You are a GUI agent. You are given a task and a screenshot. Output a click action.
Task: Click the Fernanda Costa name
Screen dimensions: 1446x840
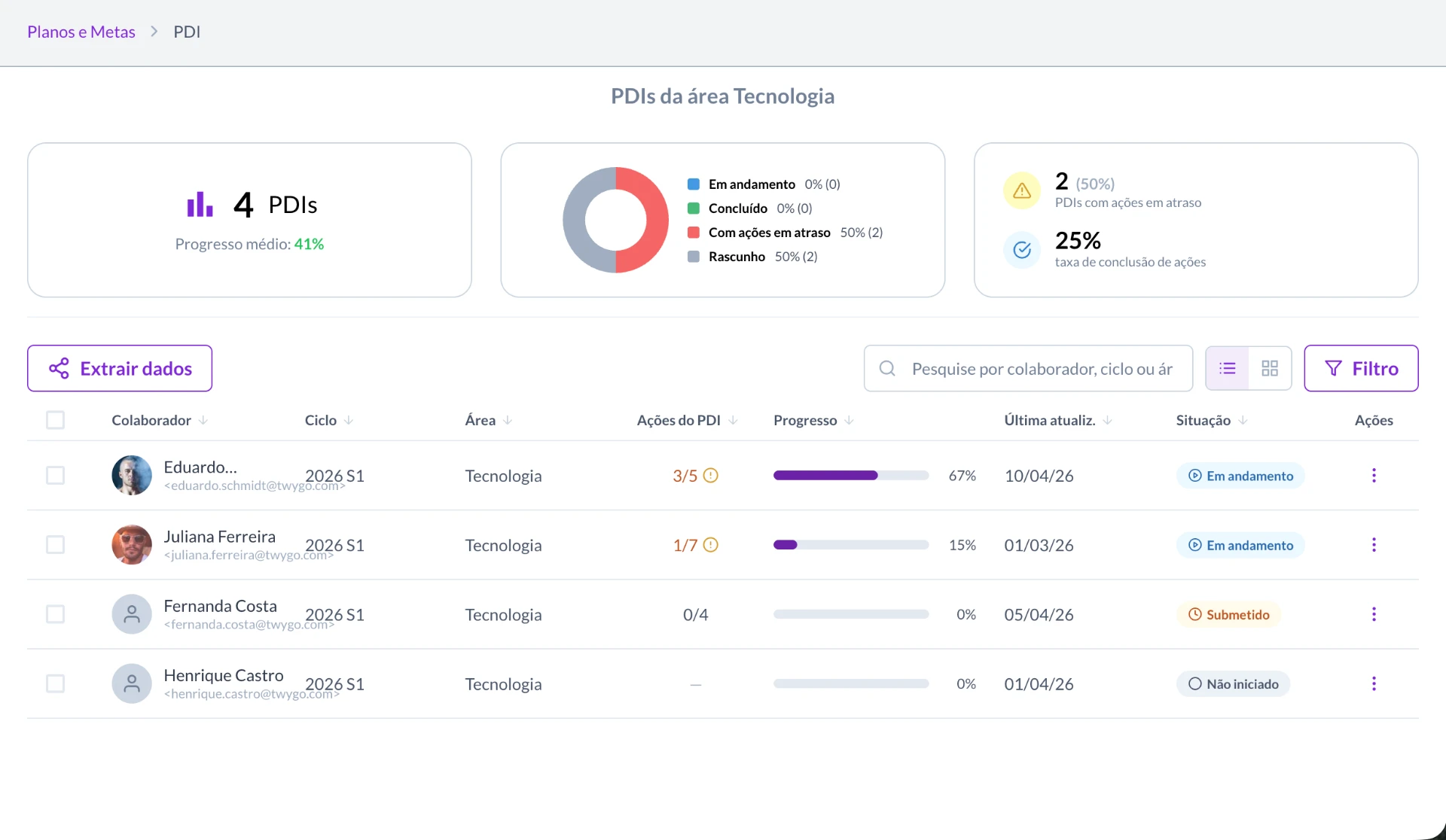220,605
